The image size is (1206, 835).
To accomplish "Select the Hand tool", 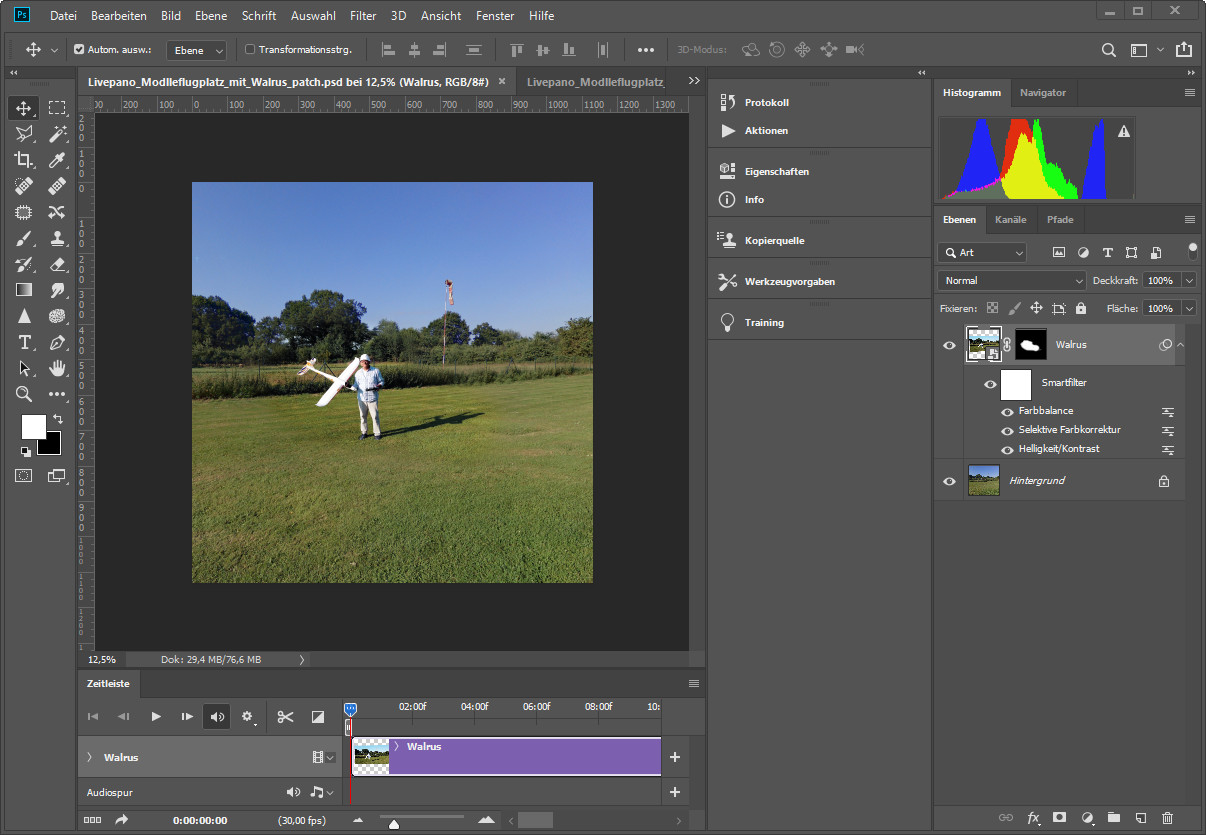I will click(57, 368).
